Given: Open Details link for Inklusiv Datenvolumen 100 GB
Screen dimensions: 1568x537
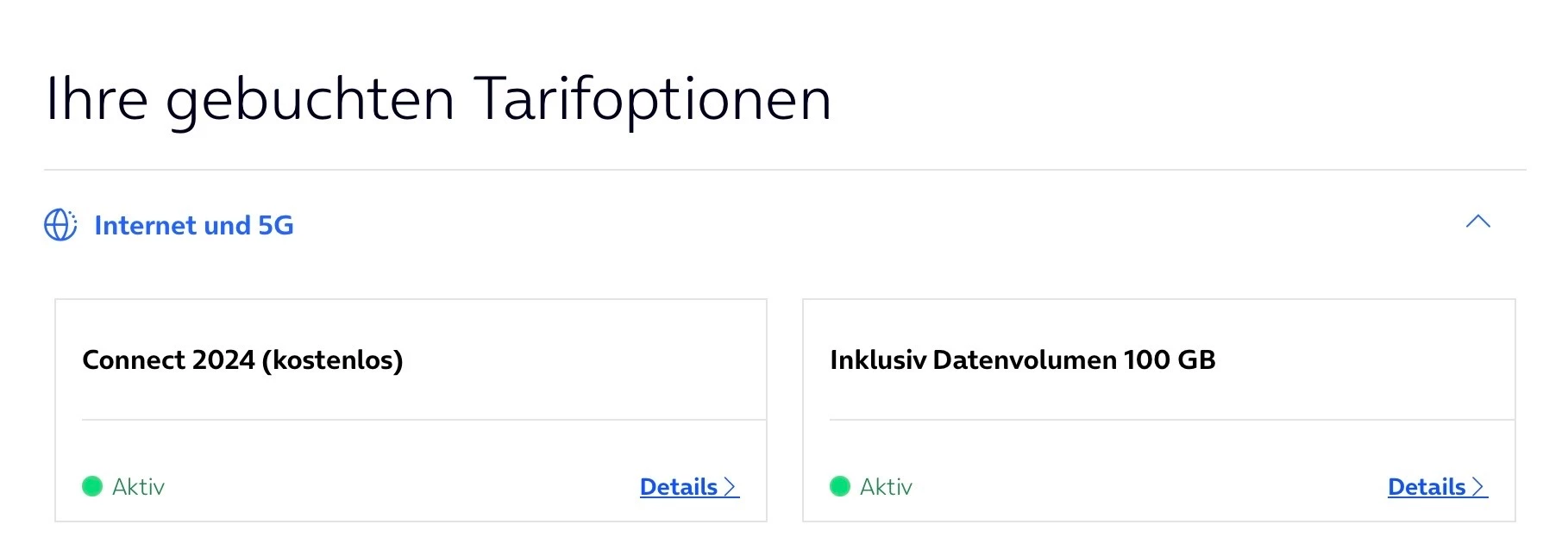Looking at the screenshot, I should click(x=1427, y=487).
